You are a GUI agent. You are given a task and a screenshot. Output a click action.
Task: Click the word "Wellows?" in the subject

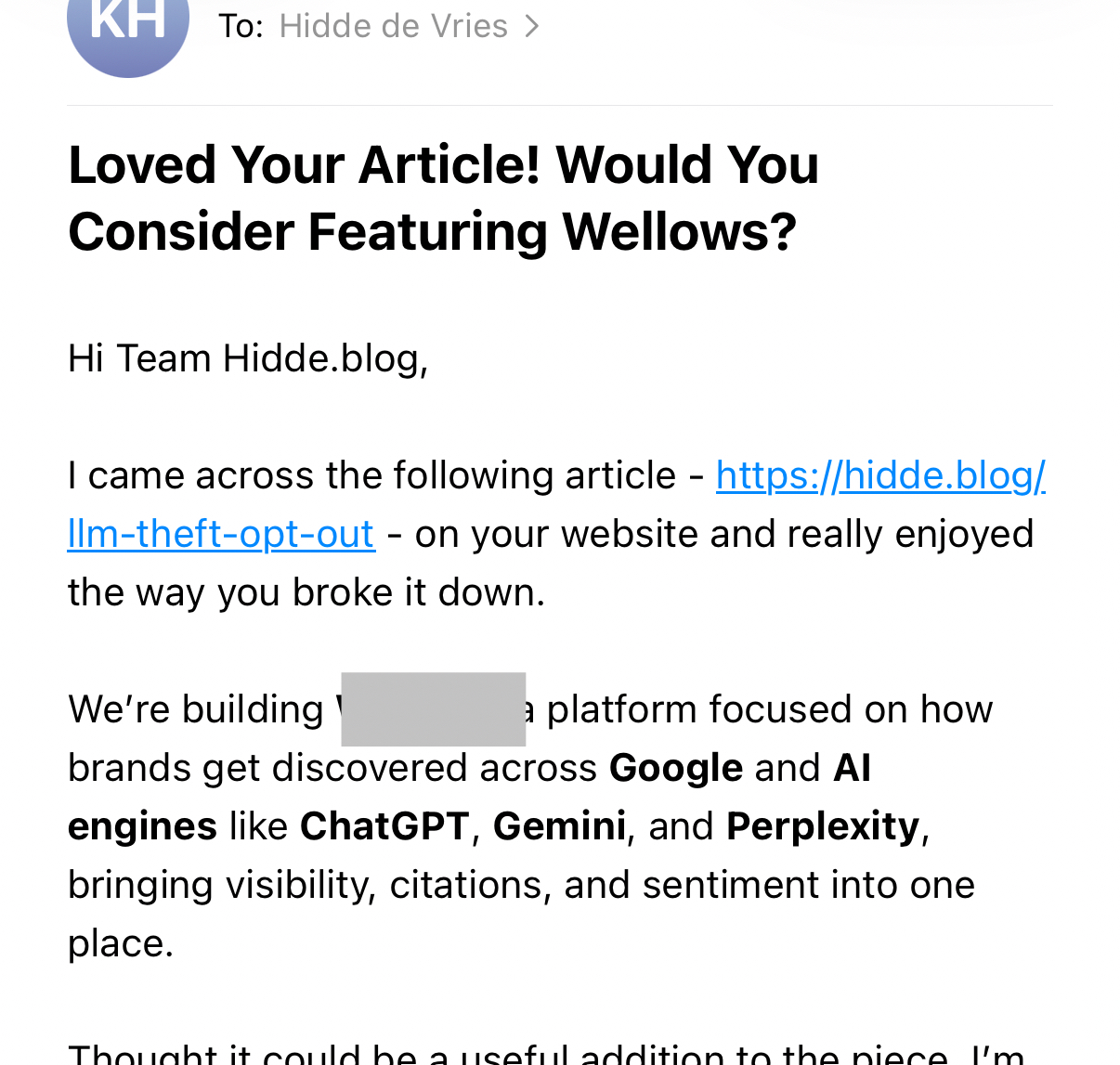pyautogui.click(x=680, y=232)
